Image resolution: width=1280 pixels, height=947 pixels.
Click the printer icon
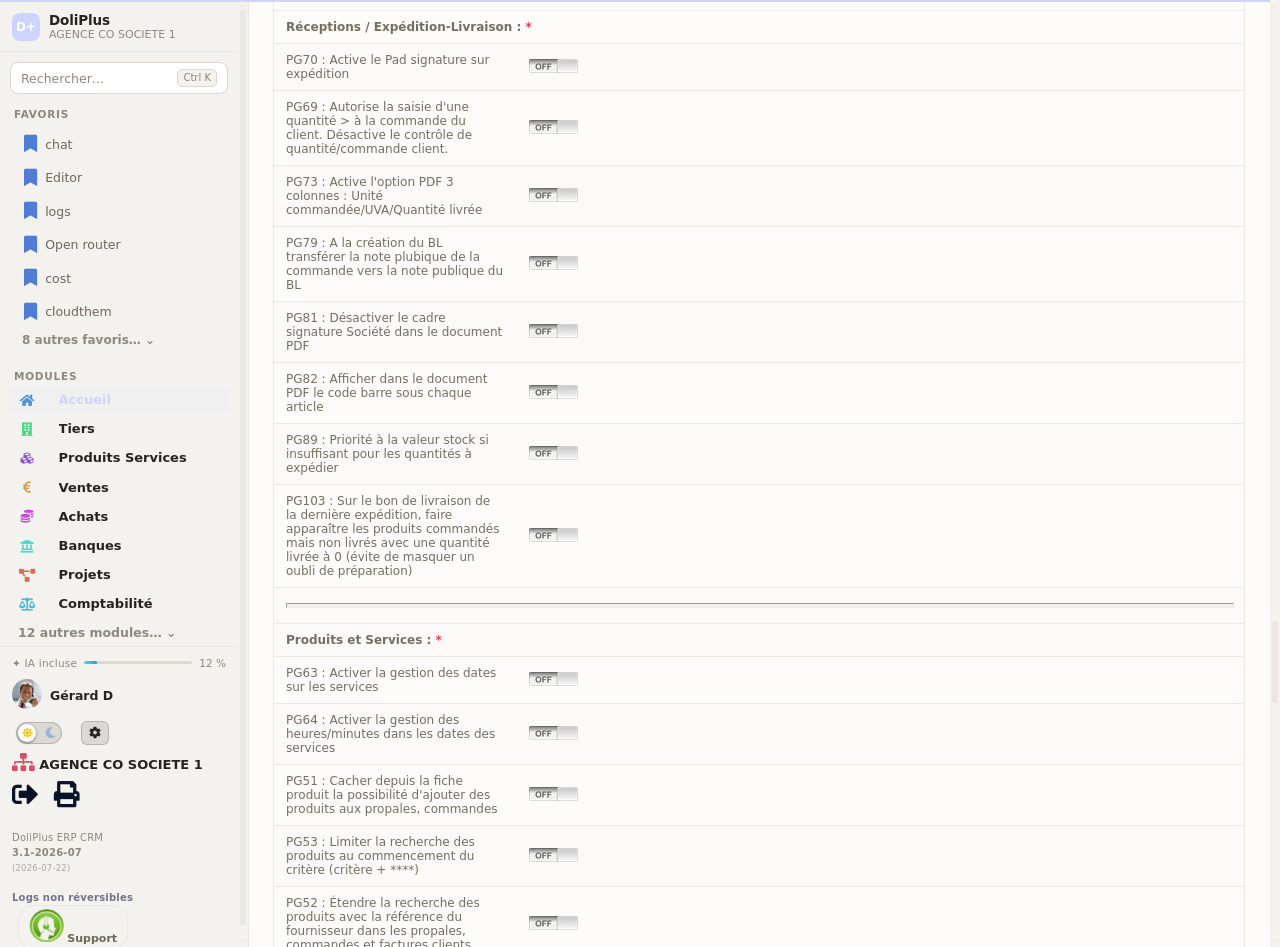coord(66,794)
